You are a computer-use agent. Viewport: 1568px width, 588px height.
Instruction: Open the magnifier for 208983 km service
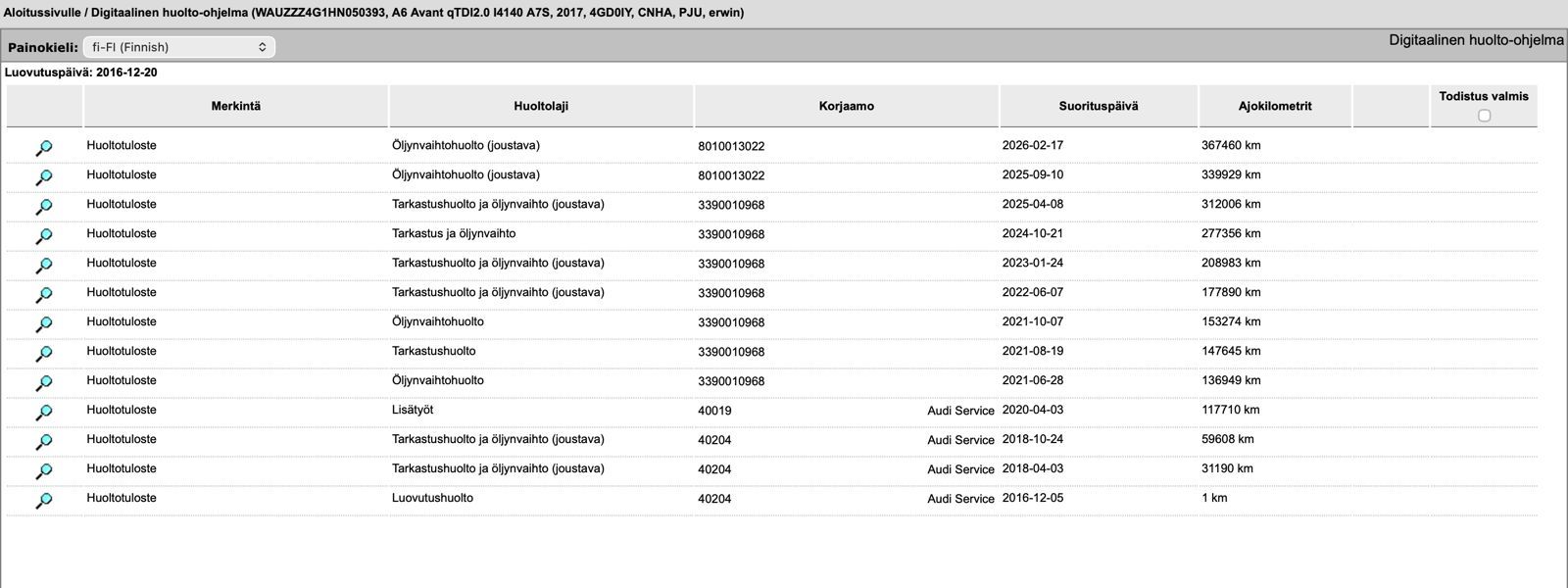[x=44, y=266]
